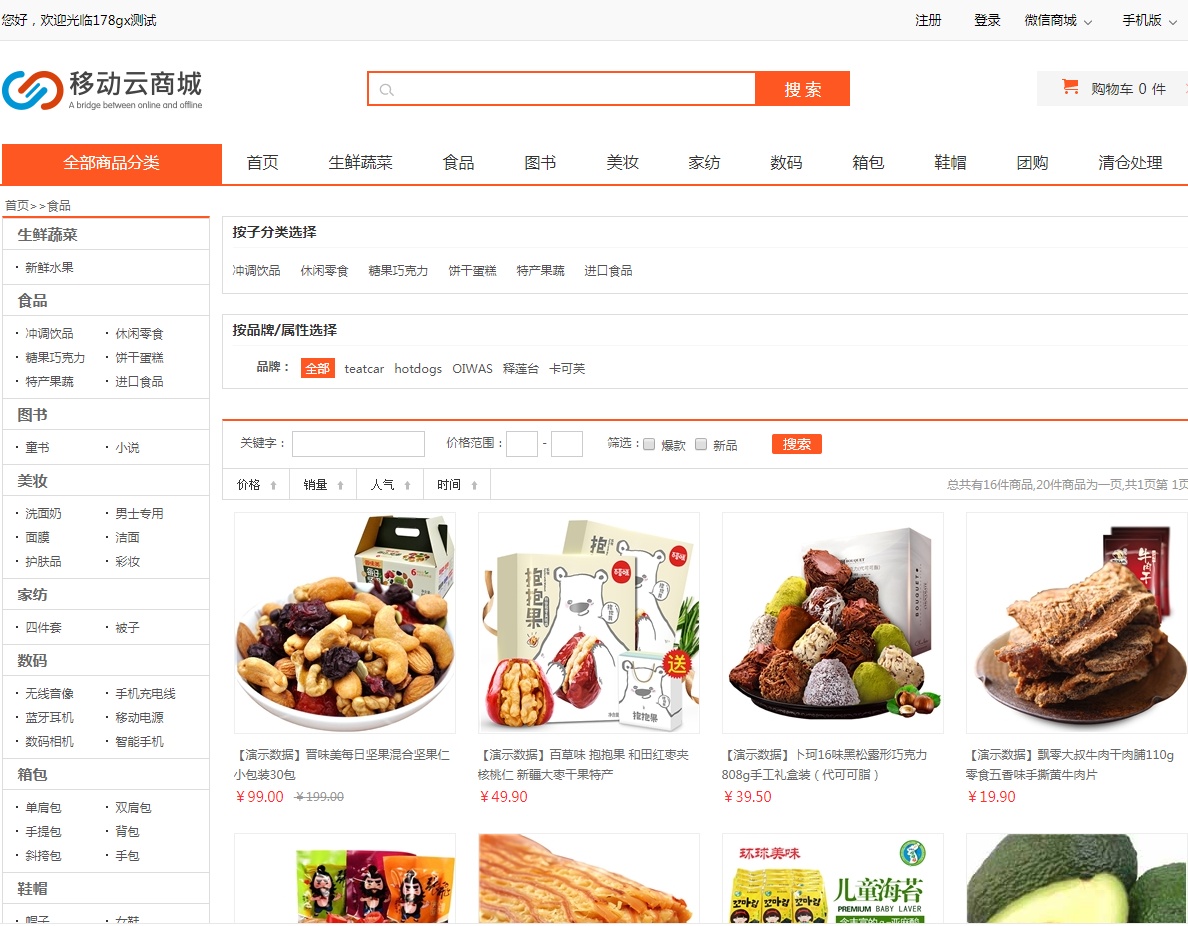Go to 首页 nav tab
This screenshot has height=926, width=1188.
tap(262, 163)
